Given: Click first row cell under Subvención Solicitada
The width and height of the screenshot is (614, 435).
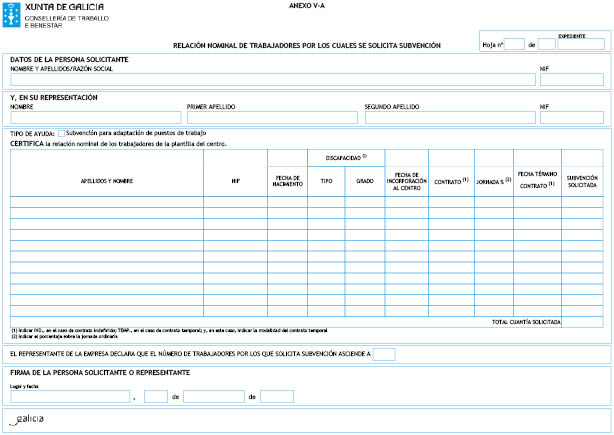Looking at the screenshot, I should [582, 202].
